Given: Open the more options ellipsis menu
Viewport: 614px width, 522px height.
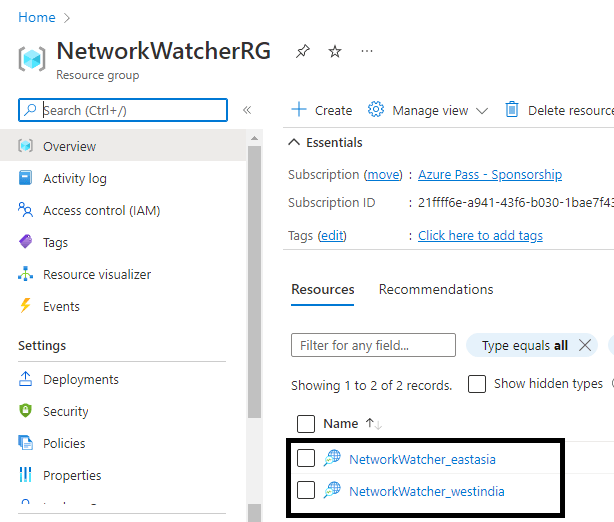Looking at the screenshot, I should pyautogui.click(x=367, y=51).
